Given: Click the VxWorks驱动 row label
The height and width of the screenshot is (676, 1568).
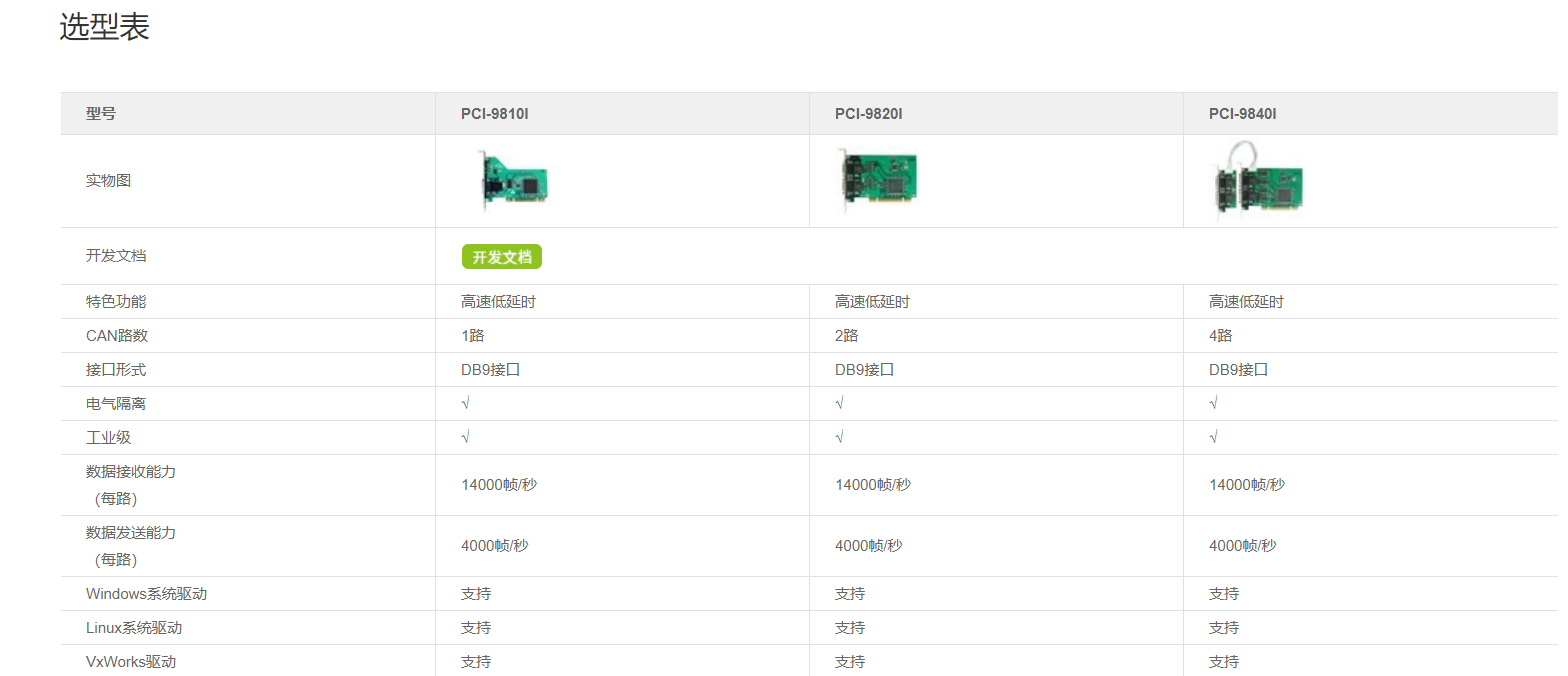Looking at the screenshot, I should (x=132, y=661).
